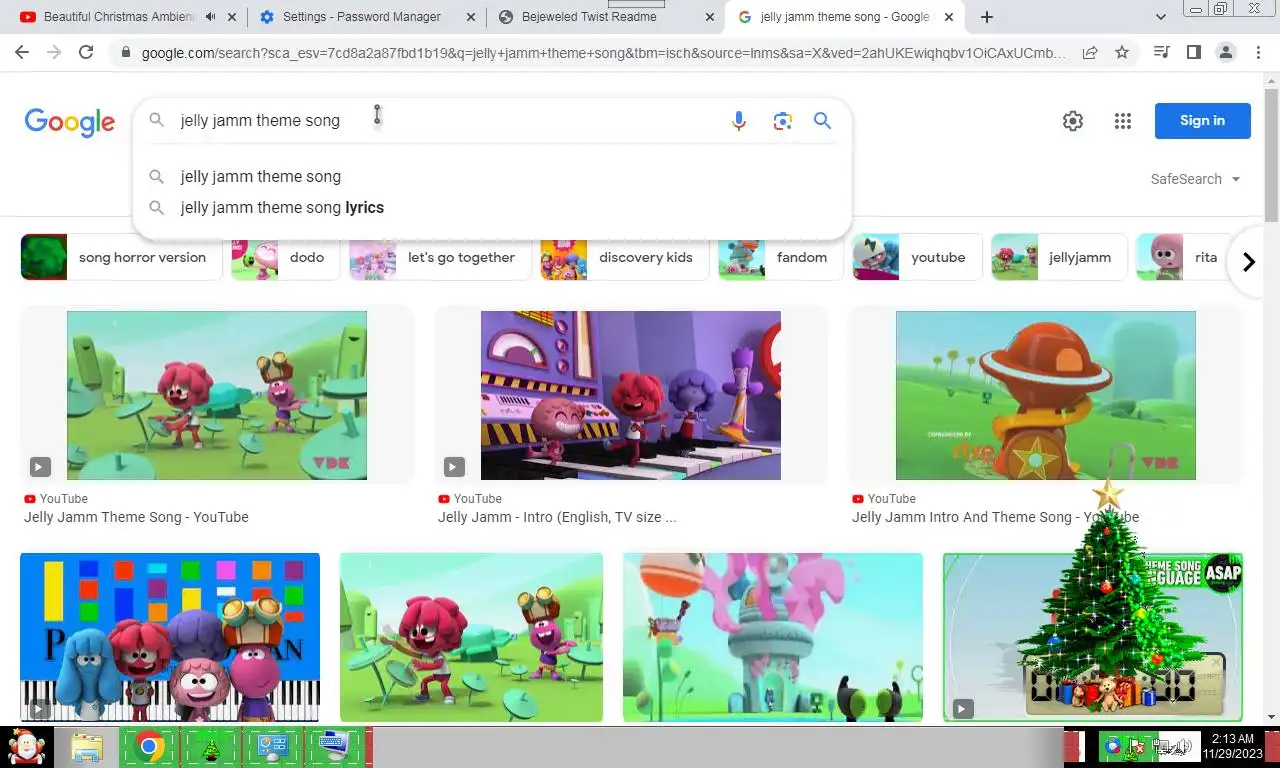The width and height of the screenshot is (1280, 768).
Task: Click the forward navigation arrow
Action: point(54,52)
